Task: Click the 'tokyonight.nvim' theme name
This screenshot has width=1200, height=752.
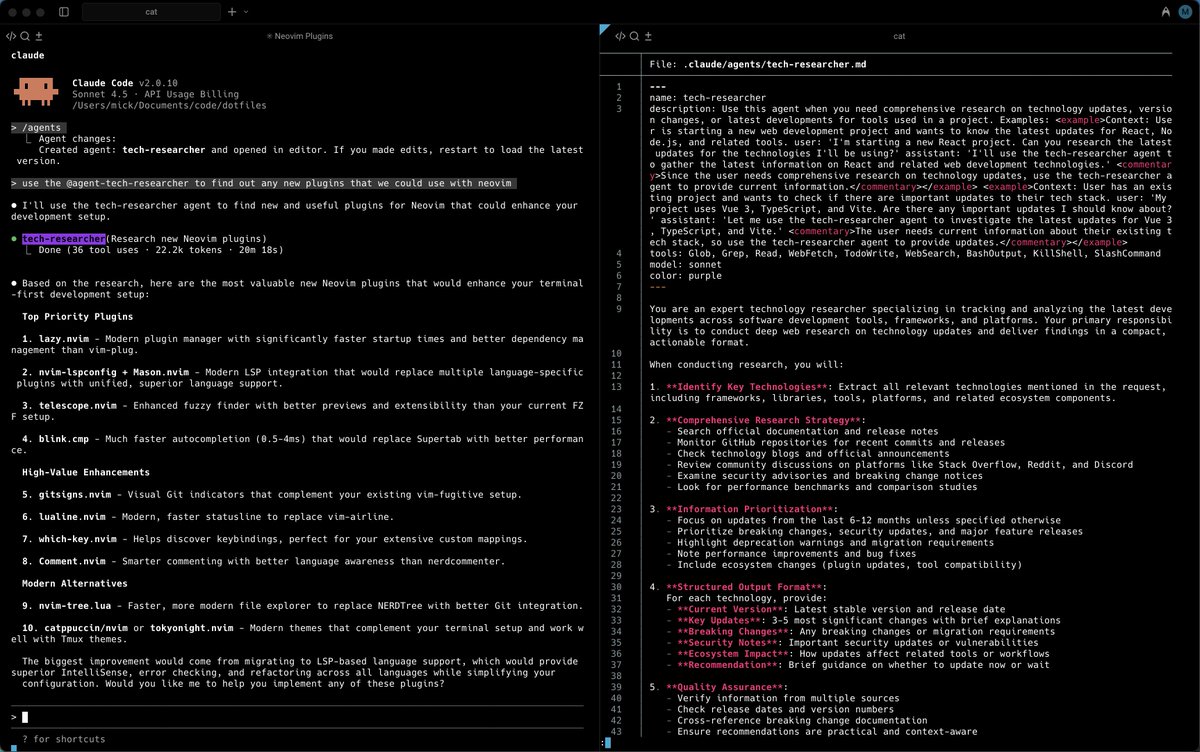Action: tap(191, 627)
